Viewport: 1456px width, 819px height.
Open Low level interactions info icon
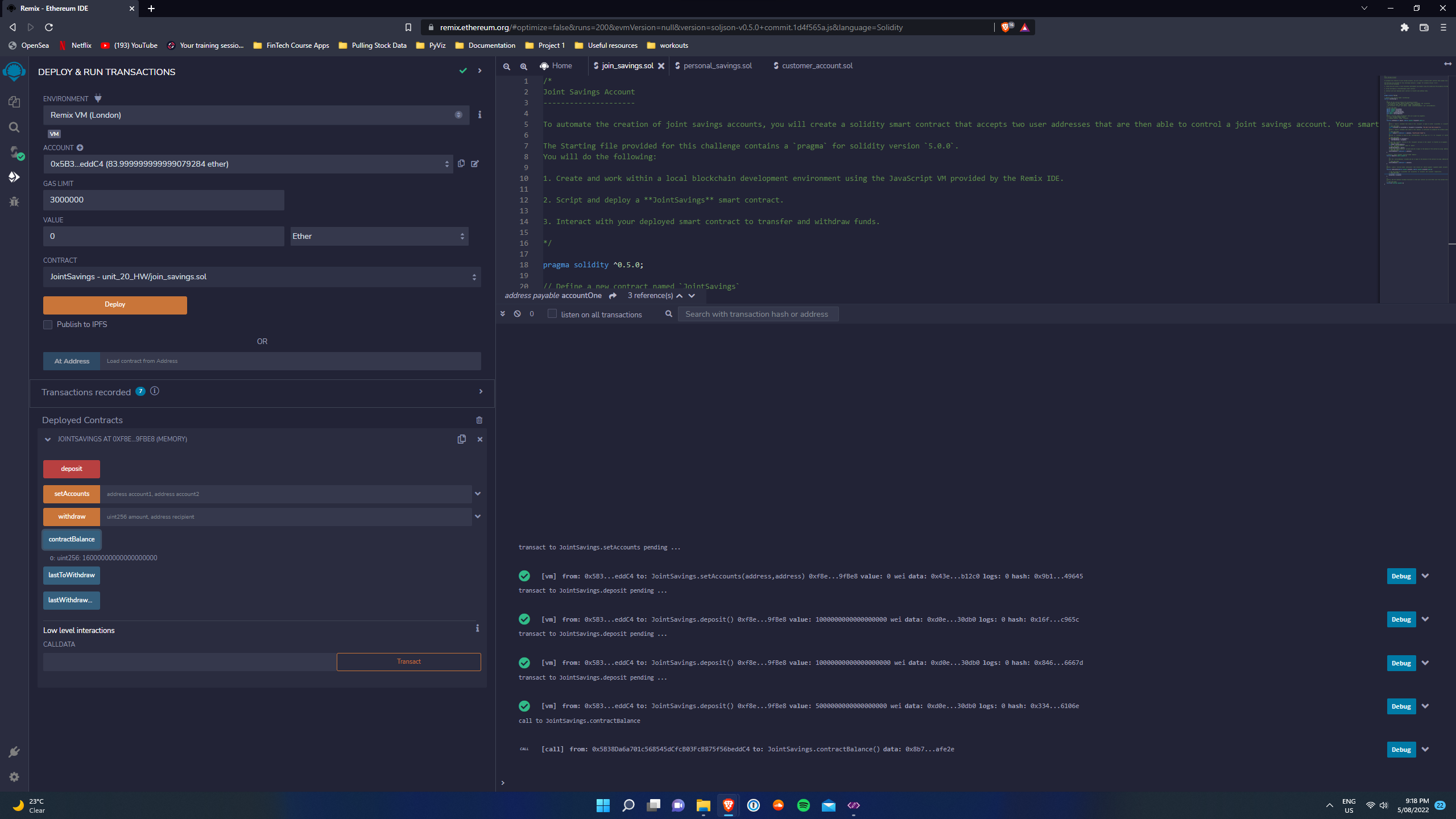477,628
